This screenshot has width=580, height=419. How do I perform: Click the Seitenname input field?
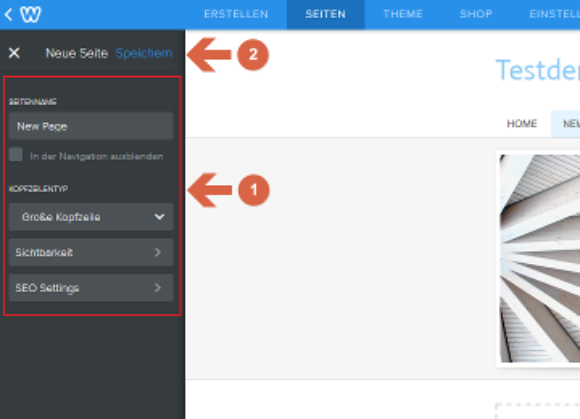tap(91, 126)
